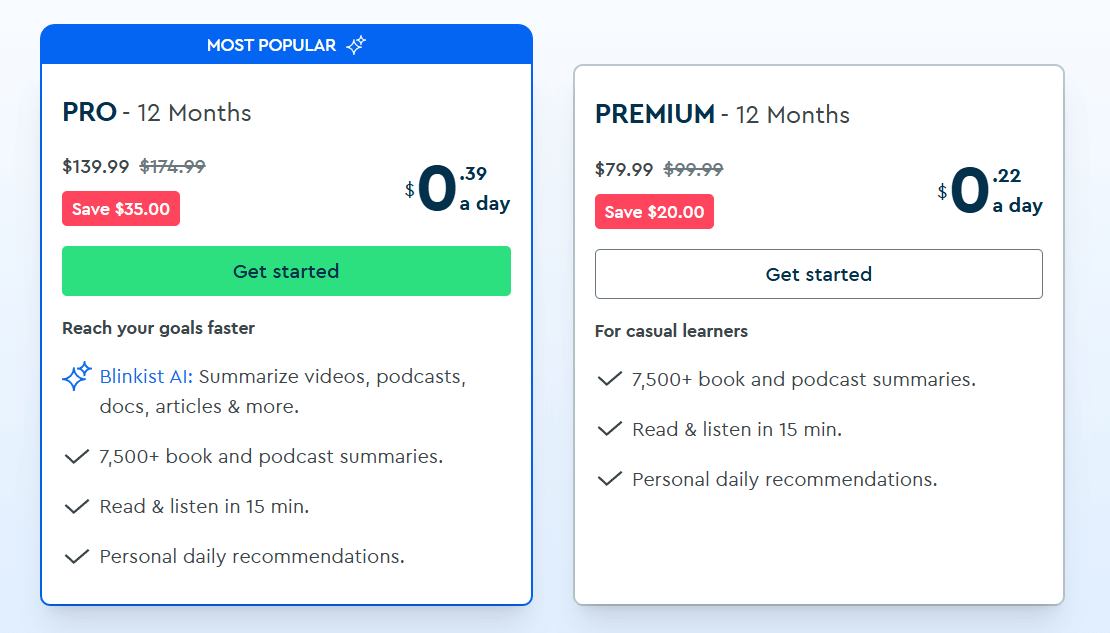Screen dimensions: 1110x633
Task: Click the Blinkist AI sparkle icon
Action: pos(77,377)
